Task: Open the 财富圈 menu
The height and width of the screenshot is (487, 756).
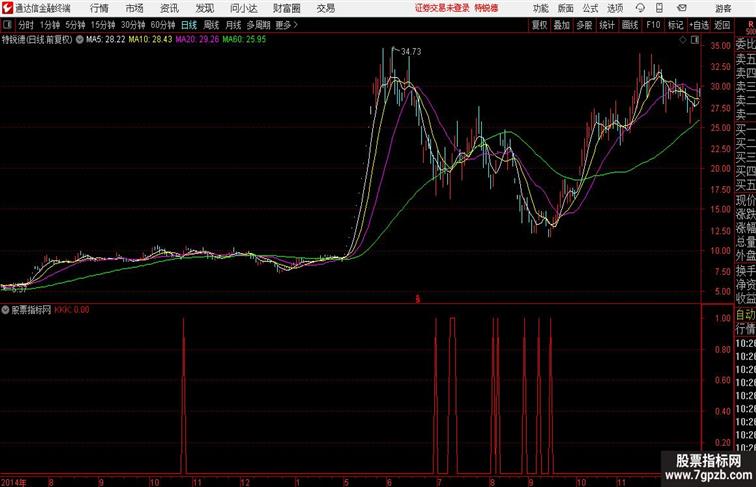Action: coord(286,8)
